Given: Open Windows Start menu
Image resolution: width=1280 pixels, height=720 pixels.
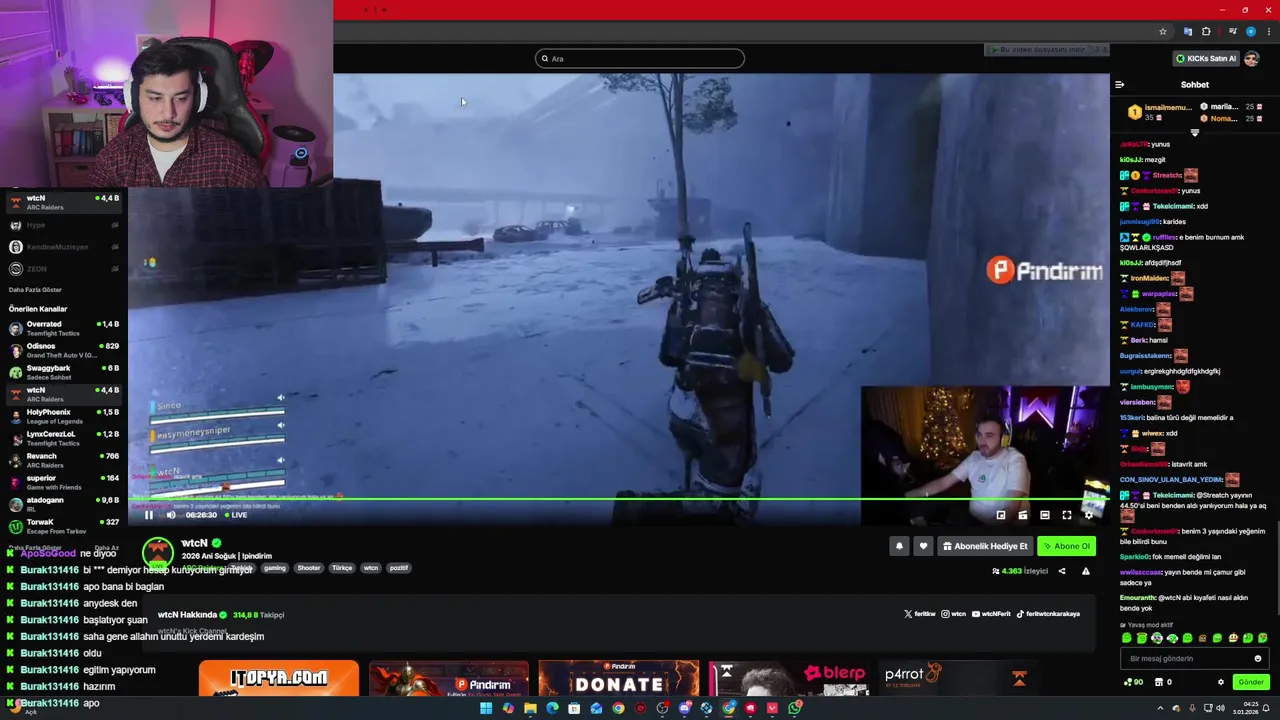Looking at the screenshot, I should (486, 708).
